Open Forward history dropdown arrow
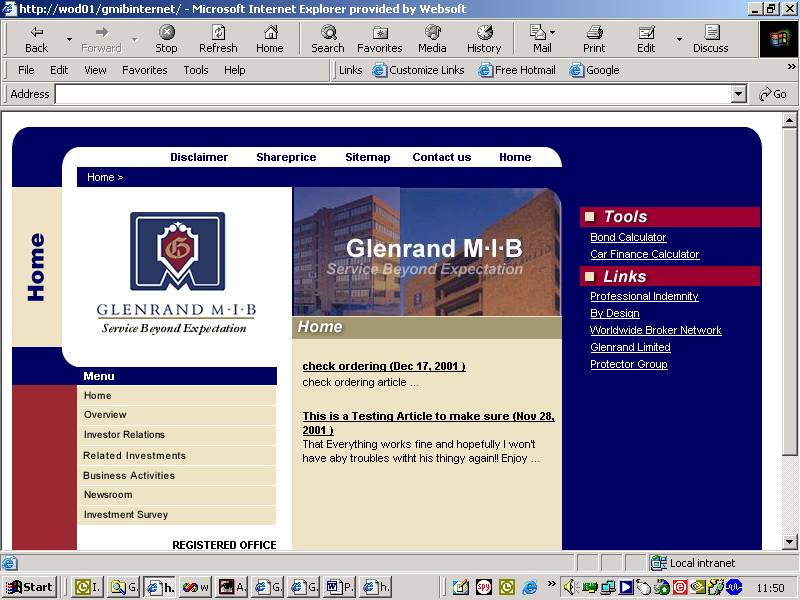Image resolution: width=800 pixels, height=600 pixels. 134,39
